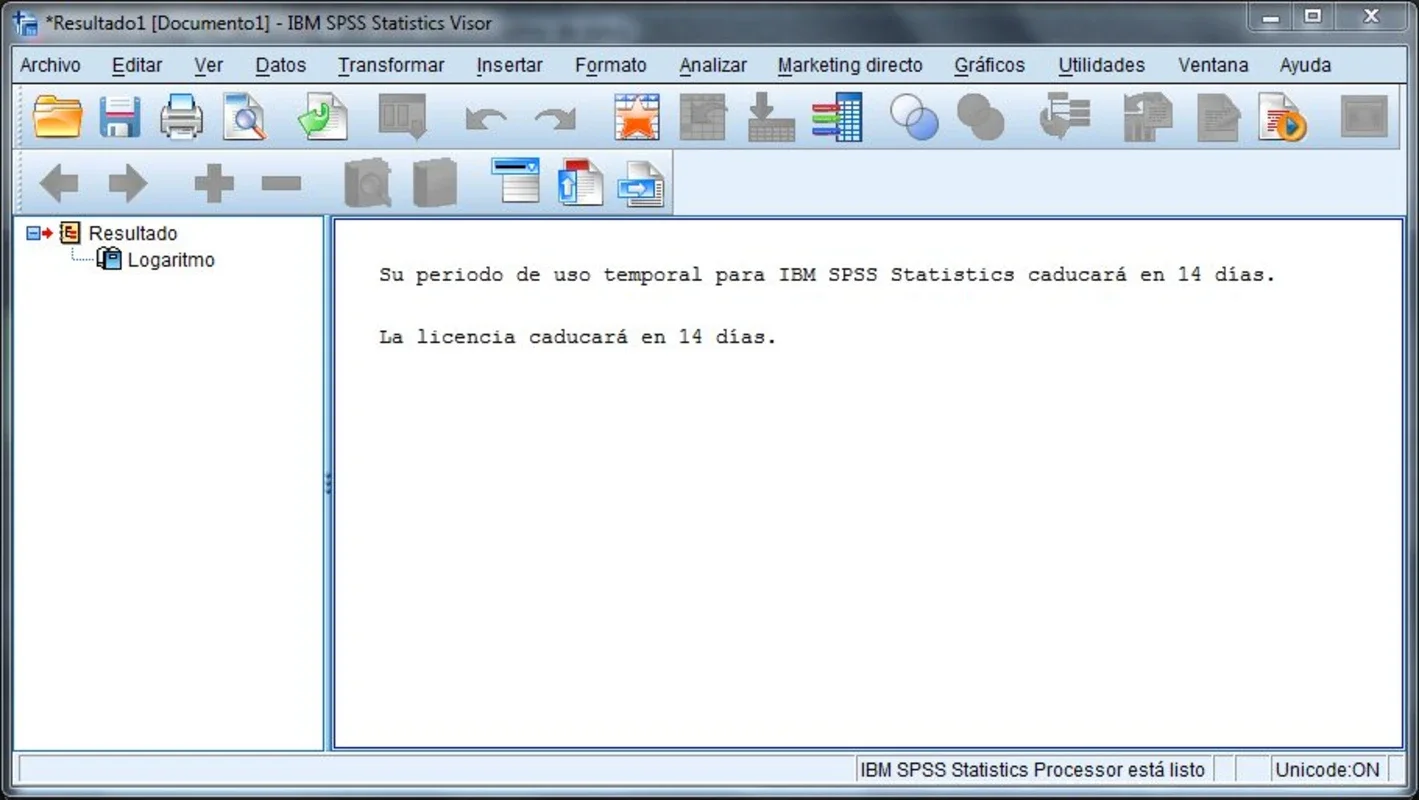Click the create/edit autoscript icon
This screenshot has height=800, width=1419.
click(x=1219, y=117)
